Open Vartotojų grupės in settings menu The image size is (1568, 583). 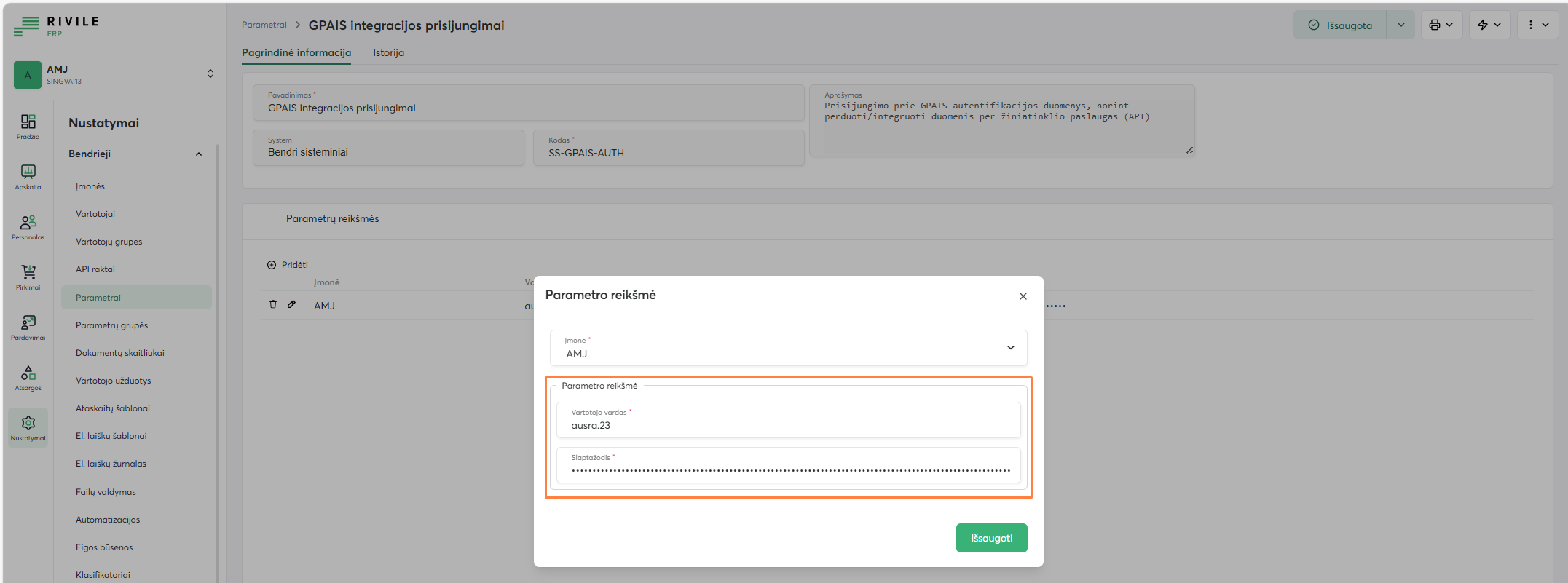[x=109, y=242]
